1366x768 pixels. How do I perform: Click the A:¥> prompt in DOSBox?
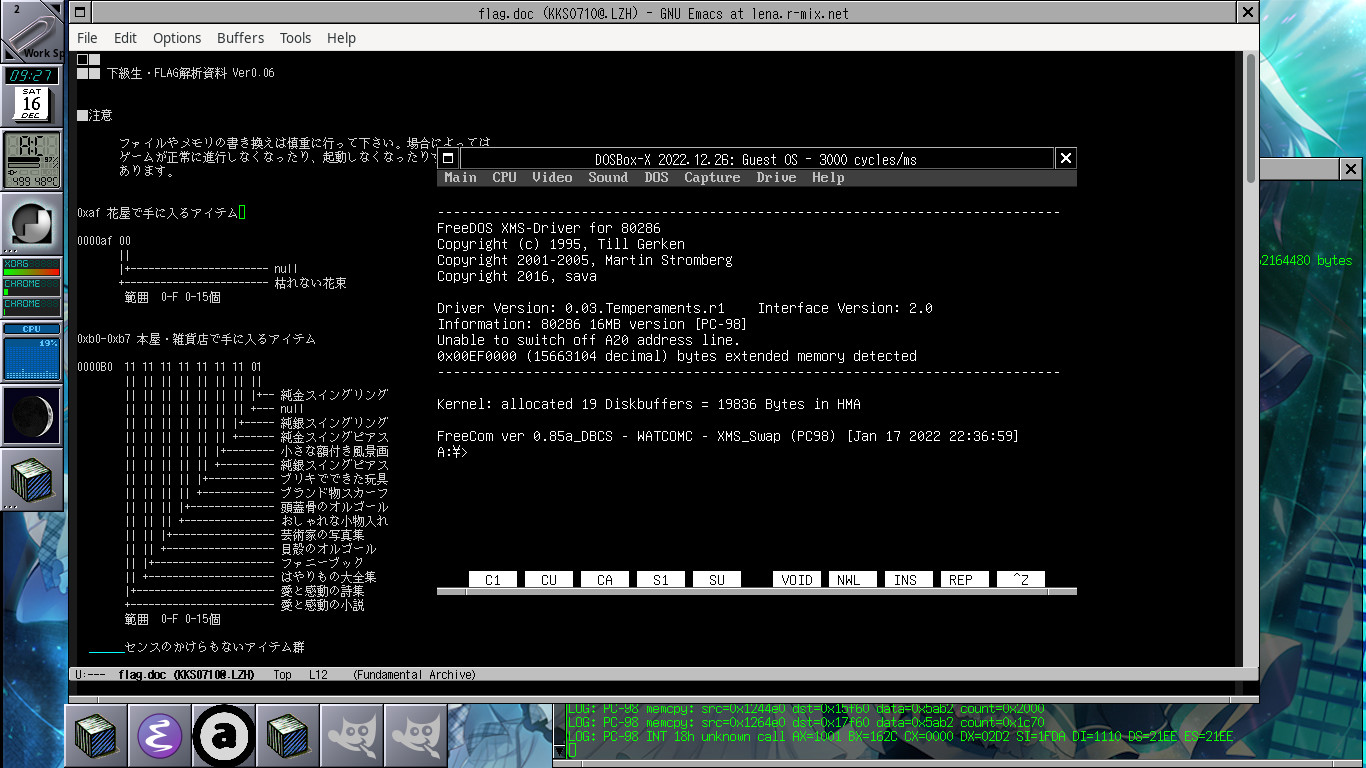pos(452,452)
